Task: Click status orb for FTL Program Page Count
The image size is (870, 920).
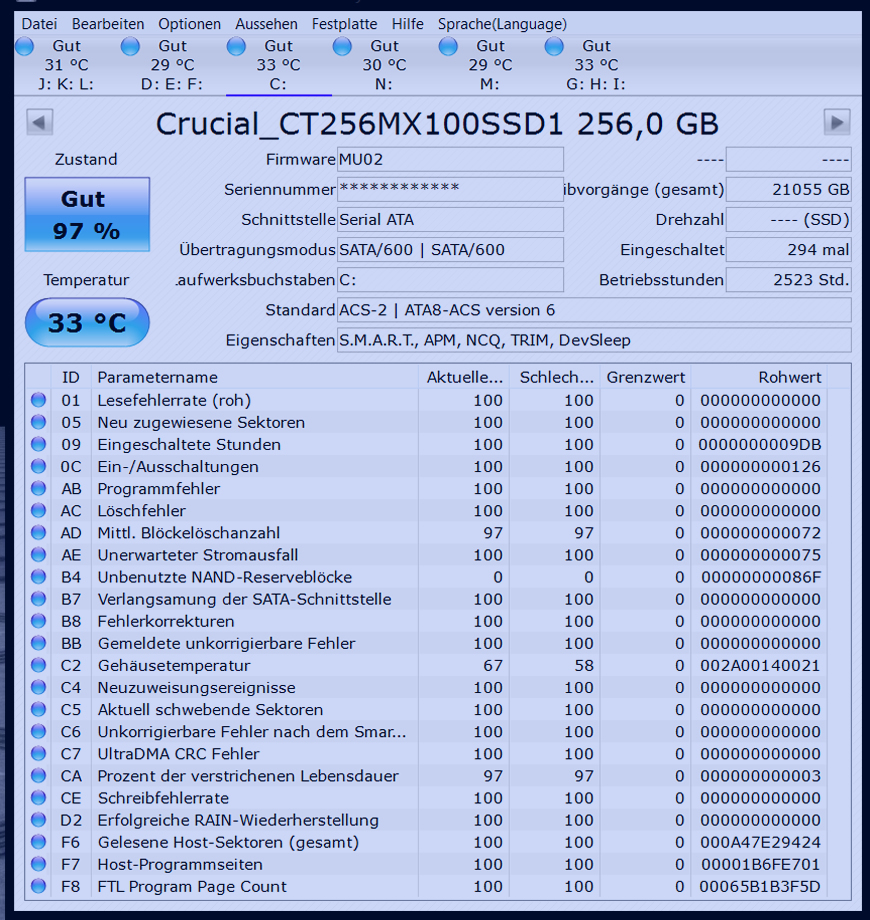Action: click(x=39, y=887)
